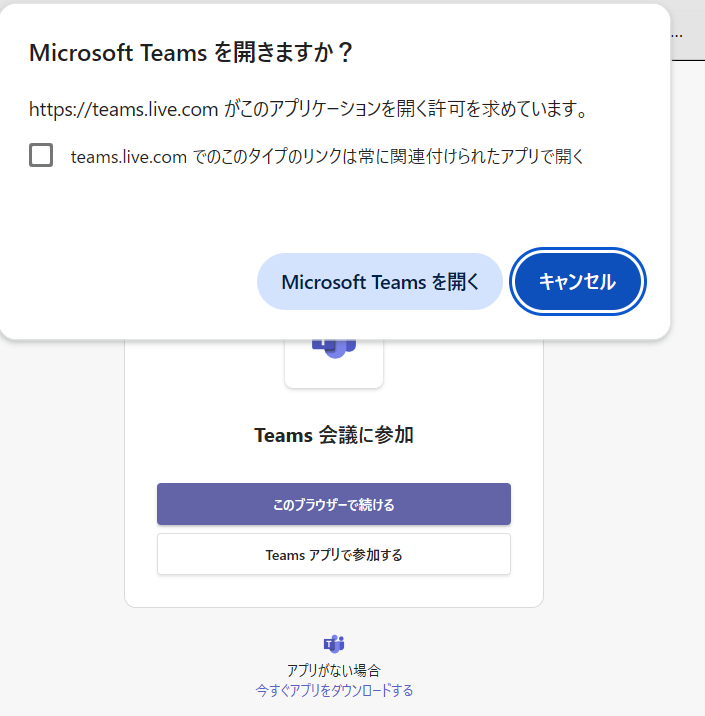Click the https://teams.live.com permission message
Screen dimensions: 705x716
pos(308,109)
